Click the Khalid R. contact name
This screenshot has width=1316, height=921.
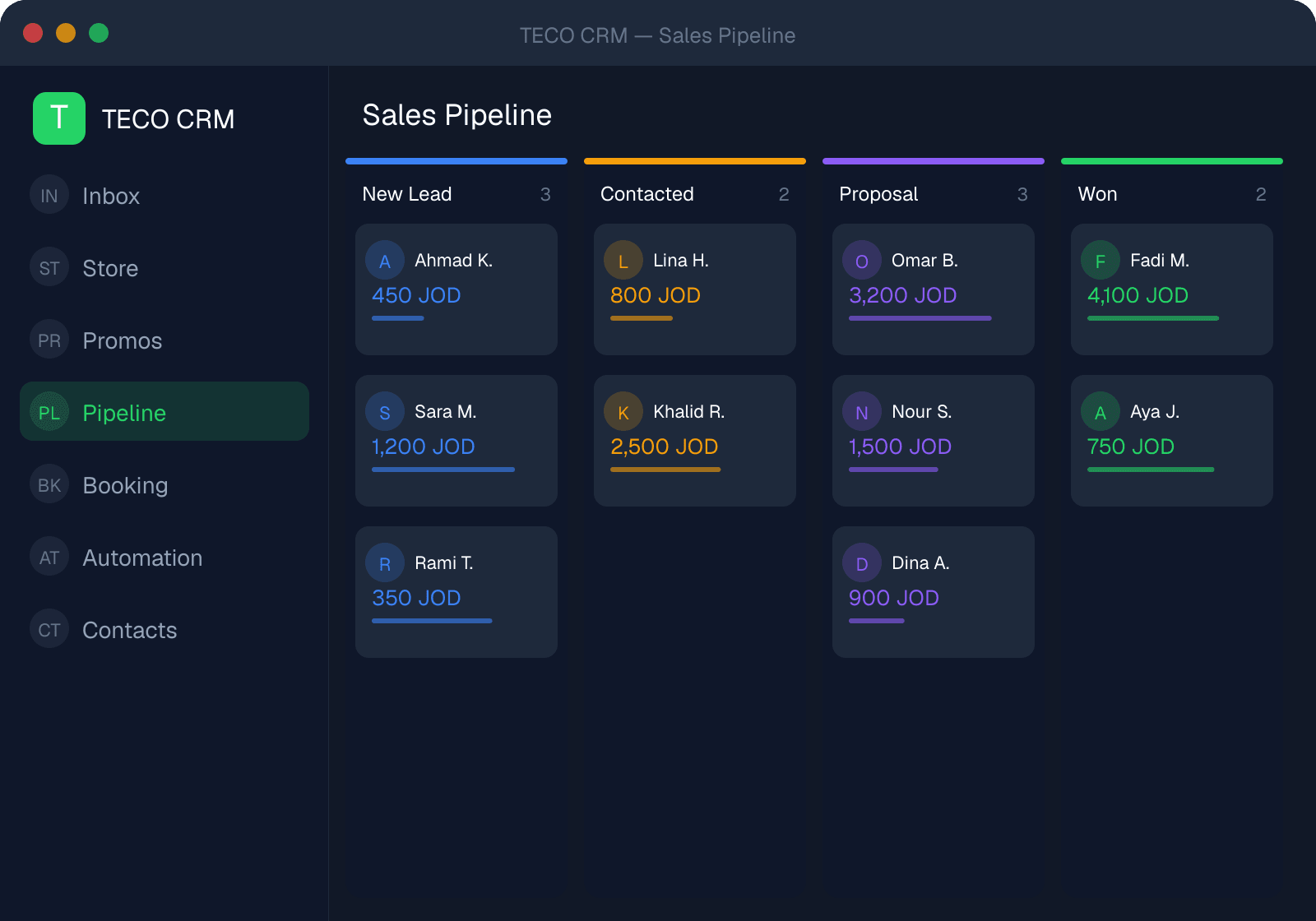689,412
